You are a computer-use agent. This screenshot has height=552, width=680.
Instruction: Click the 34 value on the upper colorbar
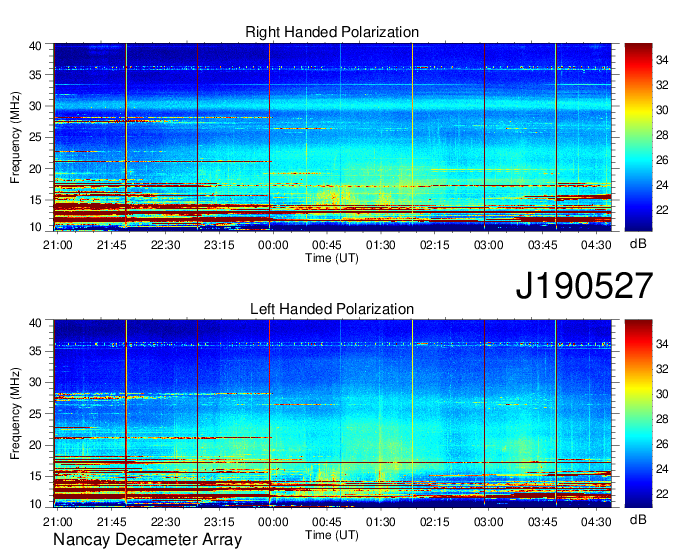point(662,60)
